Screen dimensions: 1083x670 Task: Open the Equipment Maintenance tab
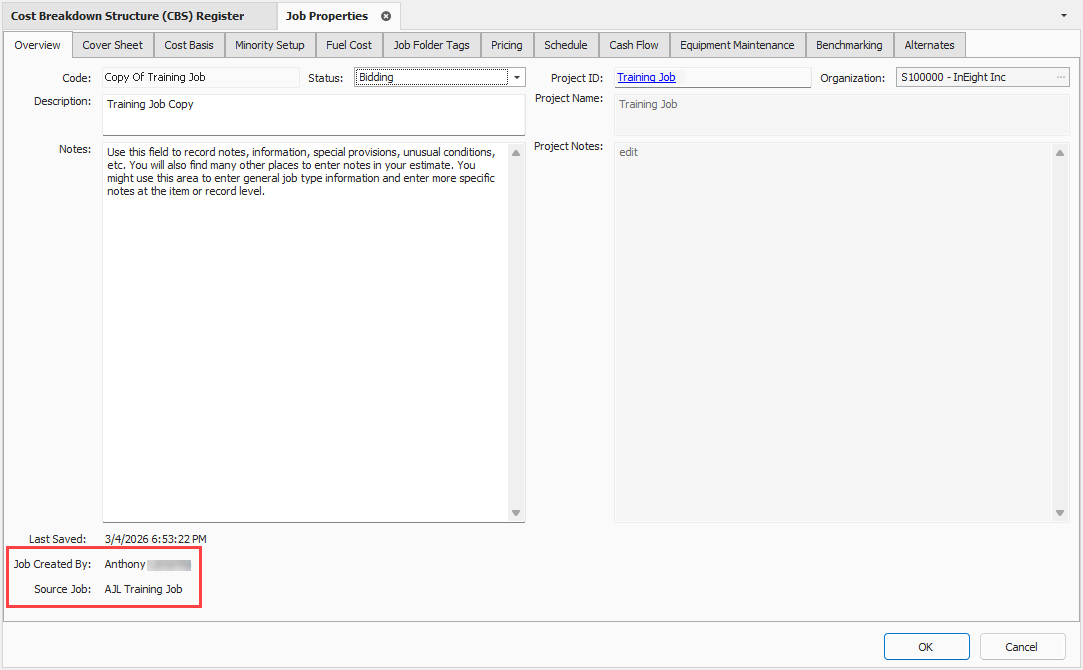click(737, 45)
